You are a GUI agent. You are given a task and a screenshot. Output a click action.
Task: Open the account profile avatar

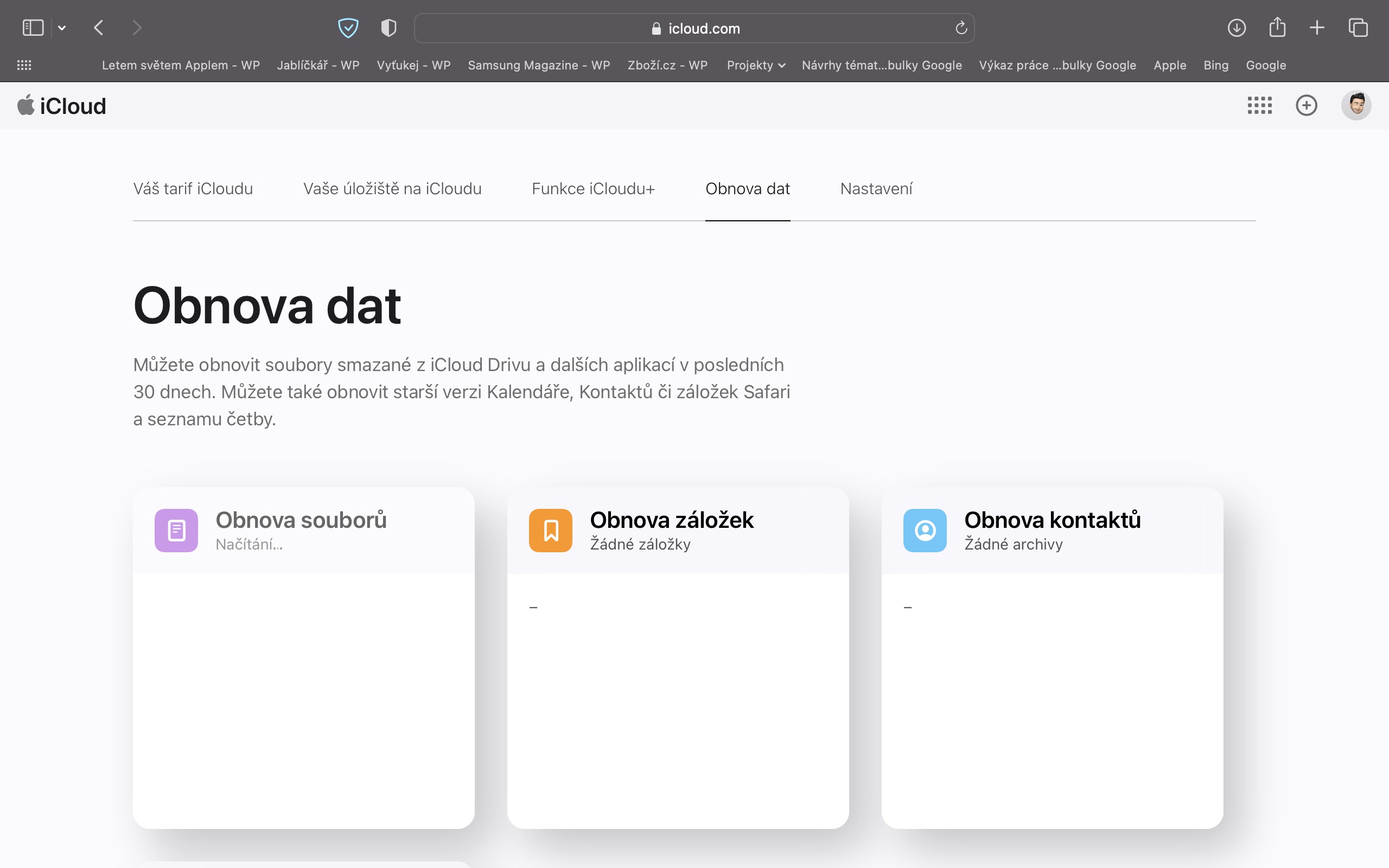tap(1356, 105)
